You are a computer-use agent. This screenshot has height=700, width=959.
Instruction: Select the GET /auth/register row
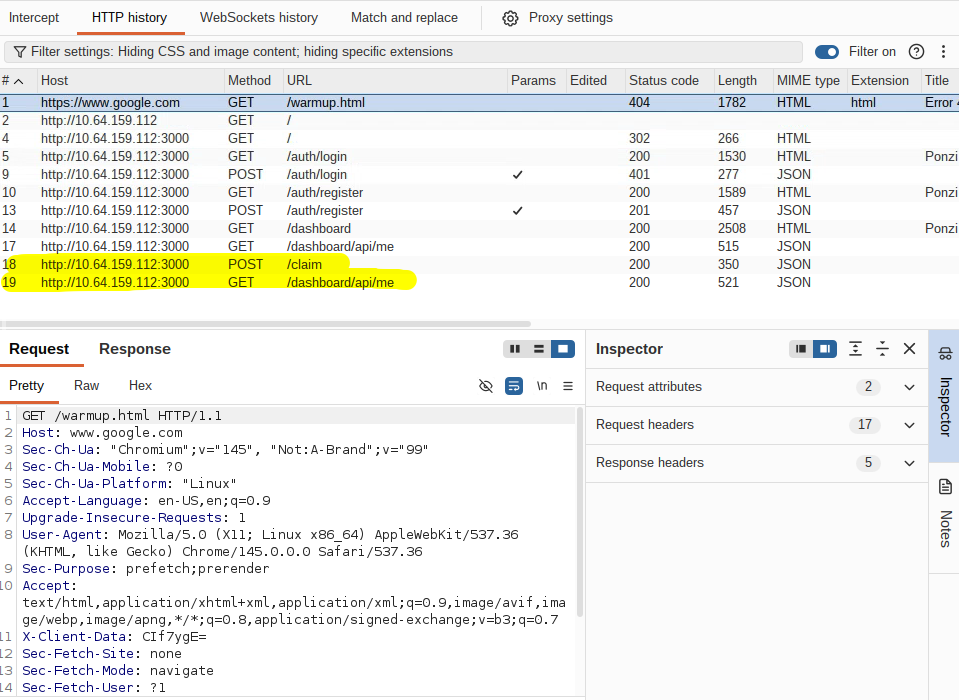tap(480, 193)
